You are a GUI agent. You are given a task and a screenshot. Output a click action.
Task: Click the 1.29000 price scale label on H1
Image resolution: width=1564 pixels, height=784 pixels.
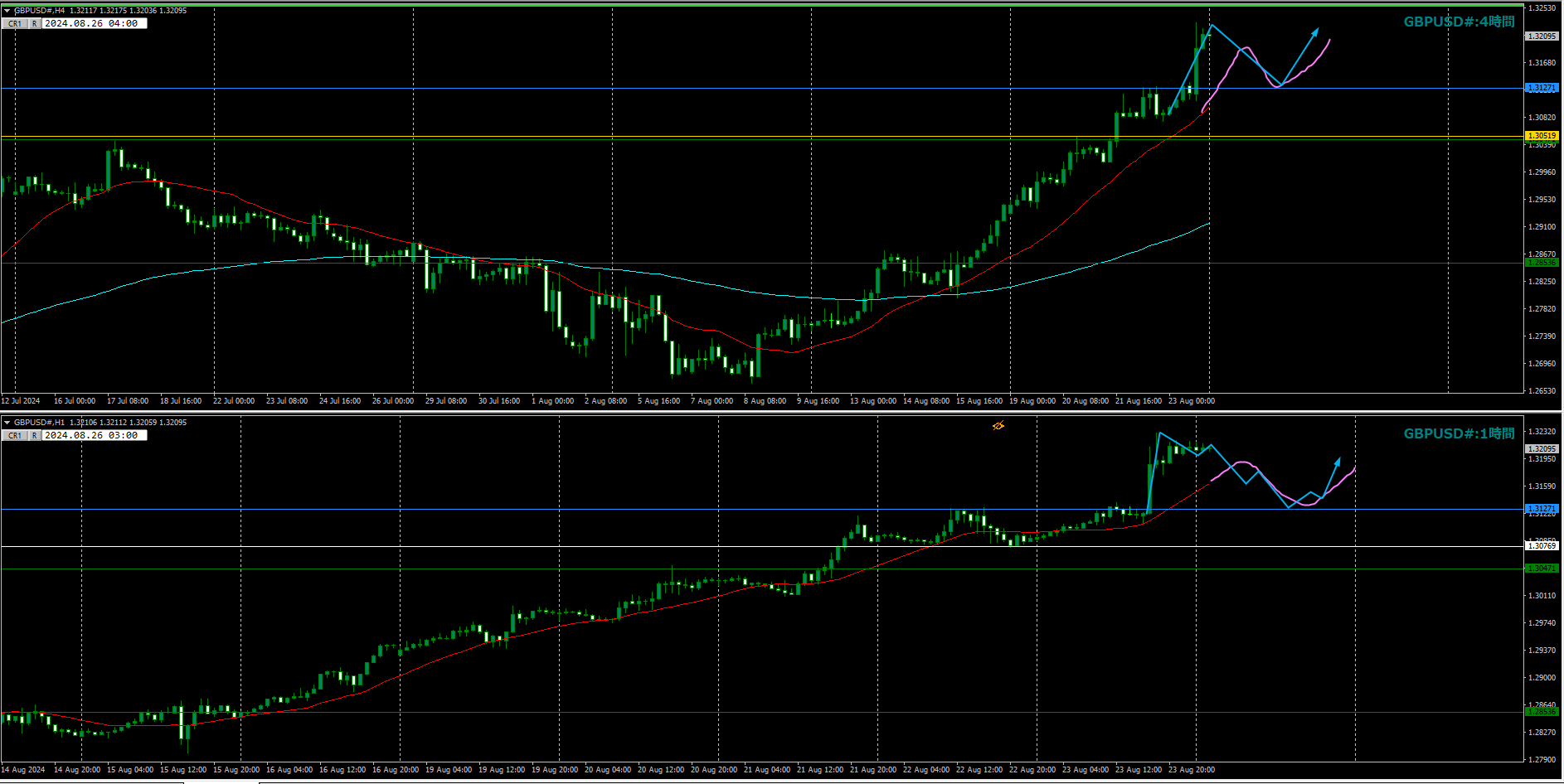point(1542,678)
